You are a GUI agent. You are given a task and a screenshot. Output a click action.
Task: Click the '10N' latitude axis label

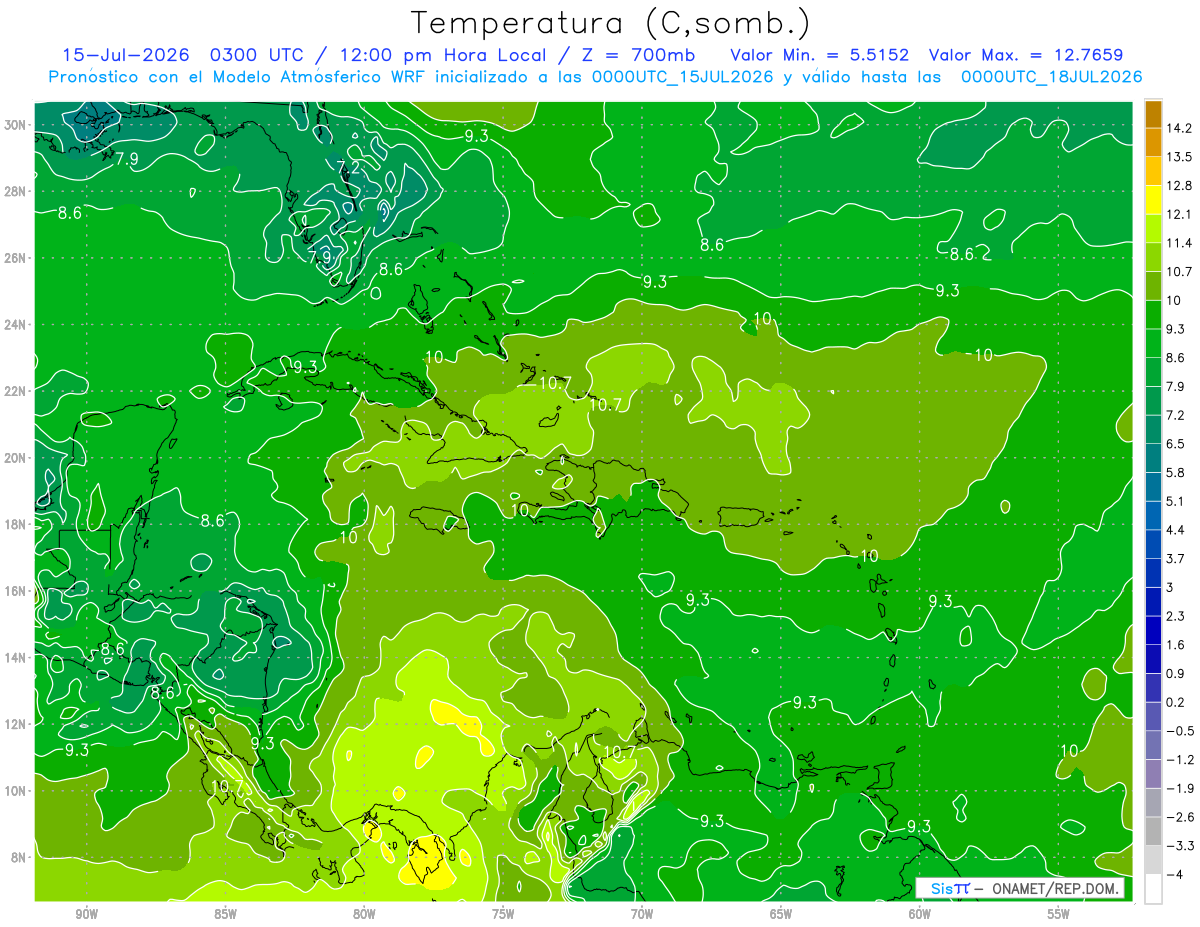pos(14,791)
